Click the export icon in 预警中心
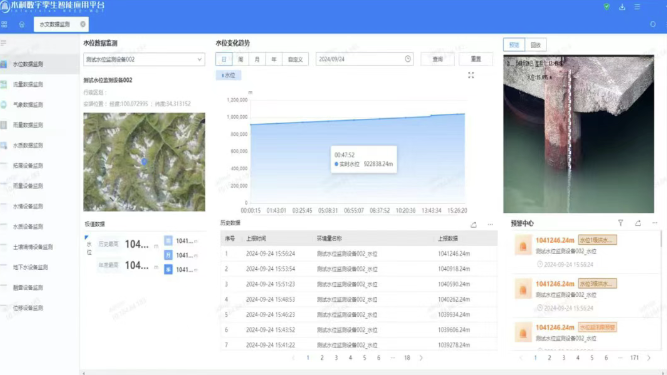The width and height of the screenshot is (667, 375). 638,223
